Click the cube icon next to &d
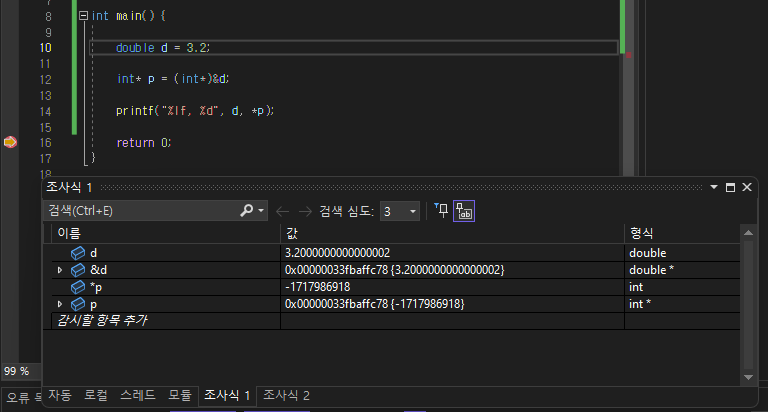Screen dimensions: 768x412 78,270
